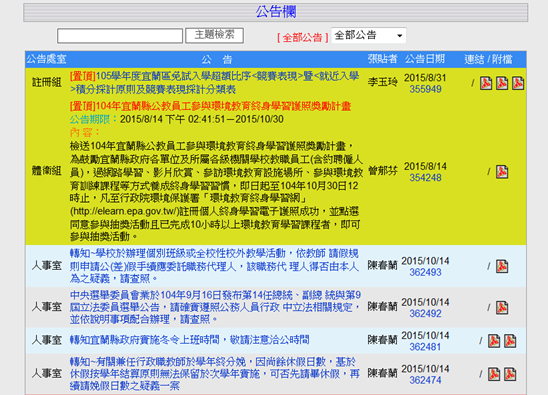Click the 主題檢索 search button
548x395 pixels.
[214, 35]
